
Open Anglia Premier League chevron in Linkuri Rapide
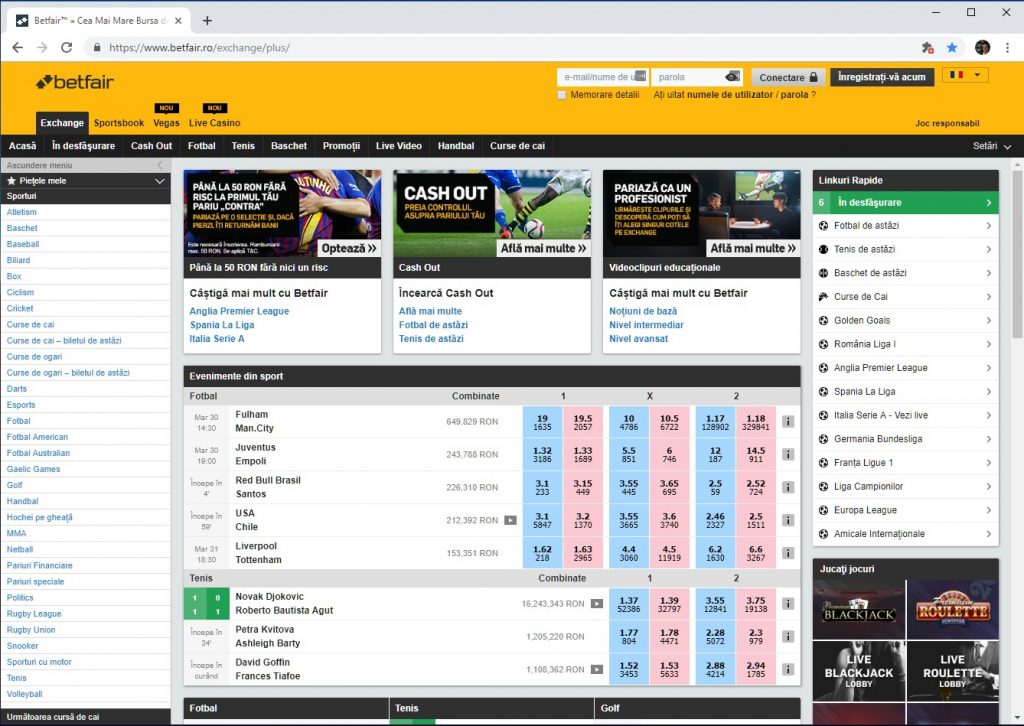989,368
